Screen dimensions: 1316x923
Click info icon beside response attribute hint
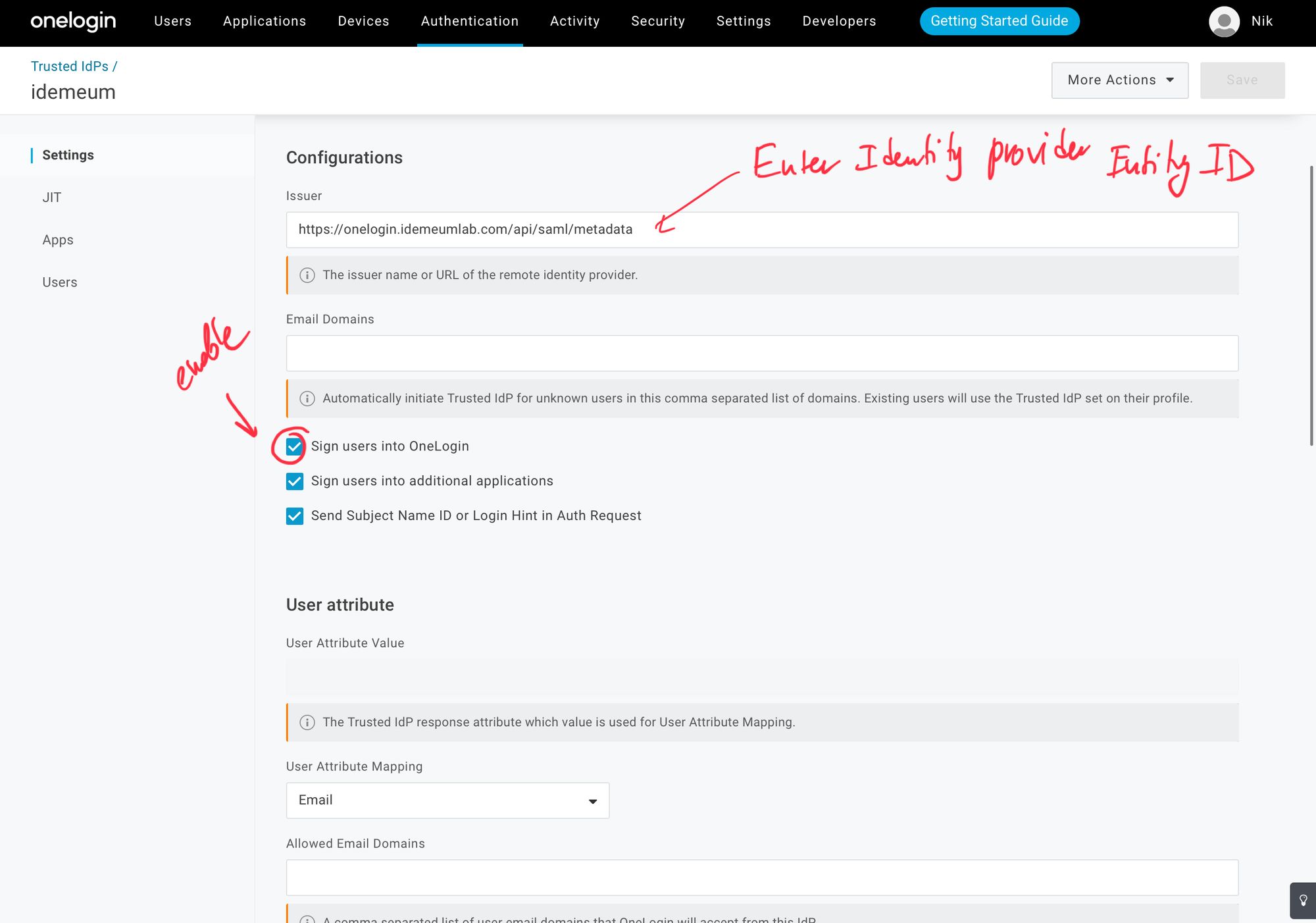307,722
